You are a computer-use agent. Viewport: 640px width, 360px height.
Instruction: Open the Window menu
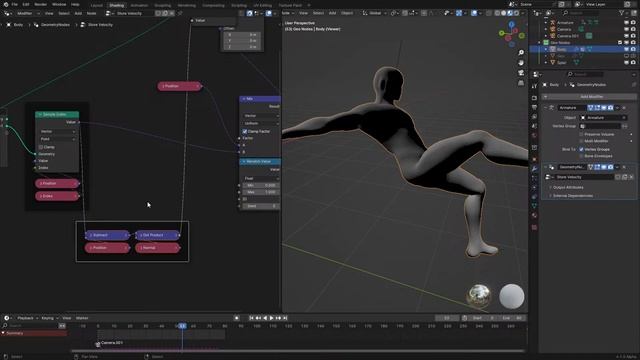click(x=59, y=4)
